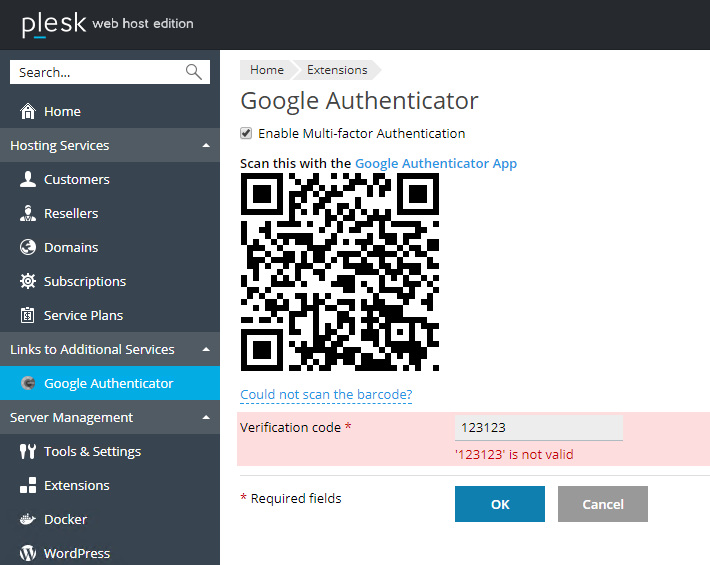Collapse the Server Management section

pos(206,417)
